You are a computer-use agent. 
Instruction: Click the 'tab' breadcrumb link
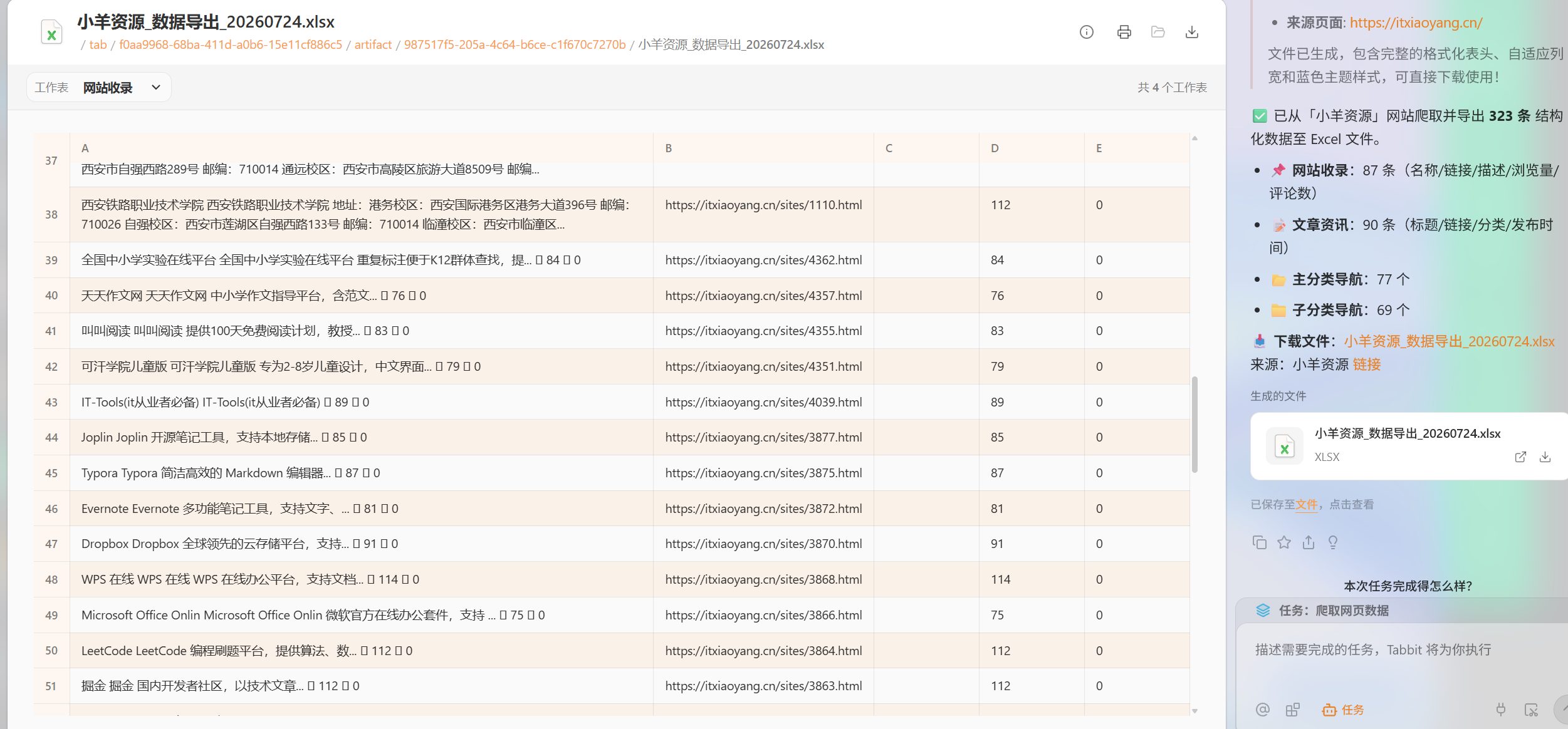tap(98, 44)
